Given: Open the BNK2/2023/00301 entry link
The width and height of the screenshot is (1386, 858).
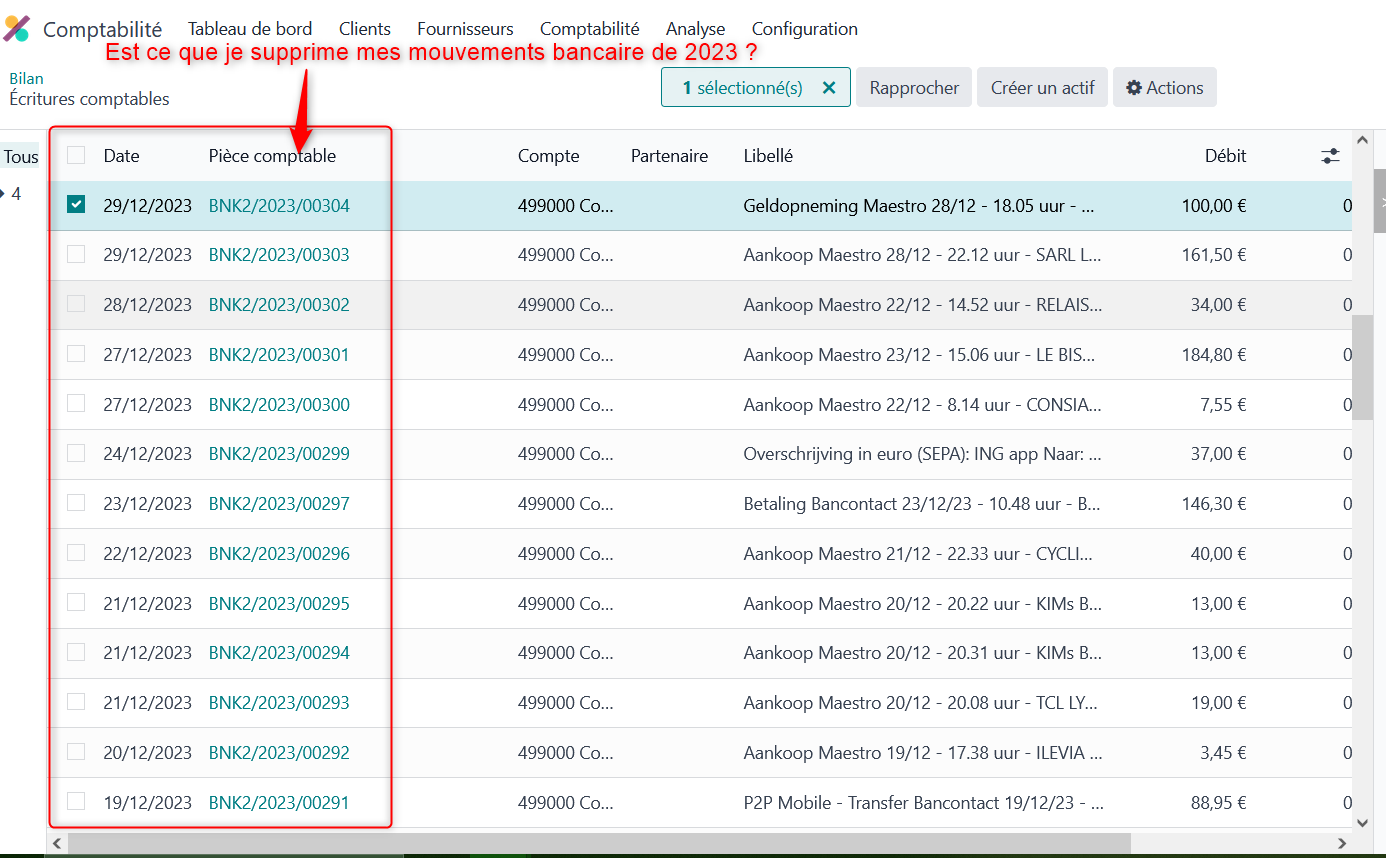Looking at the screenshot, I should [x=279, y=354].
